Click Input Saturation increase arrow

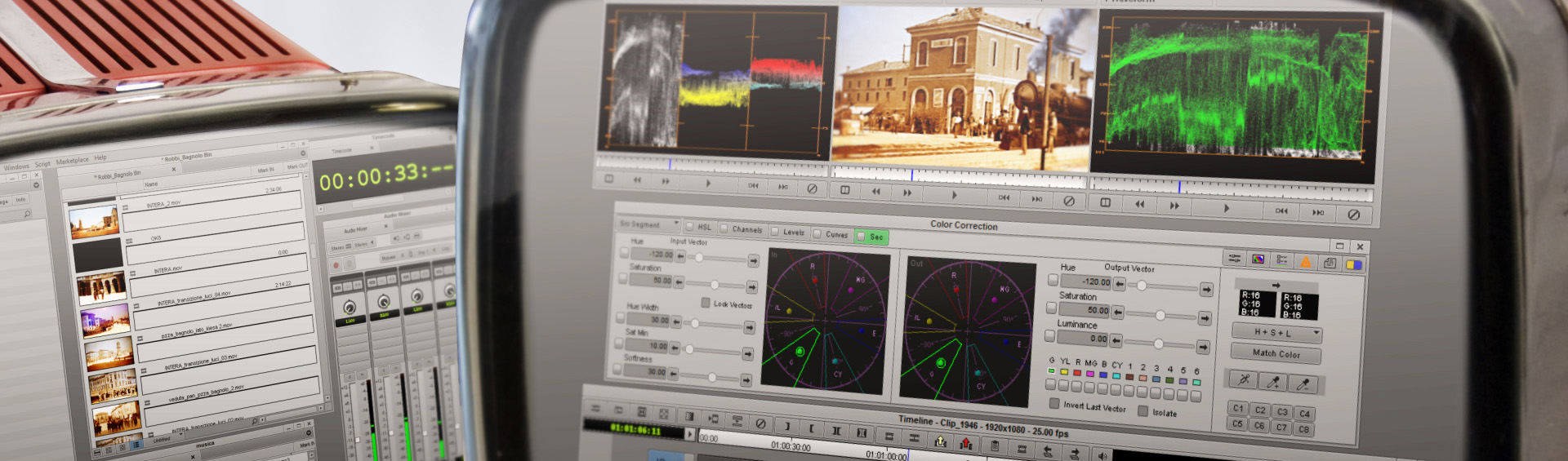(x=751, y=286)
